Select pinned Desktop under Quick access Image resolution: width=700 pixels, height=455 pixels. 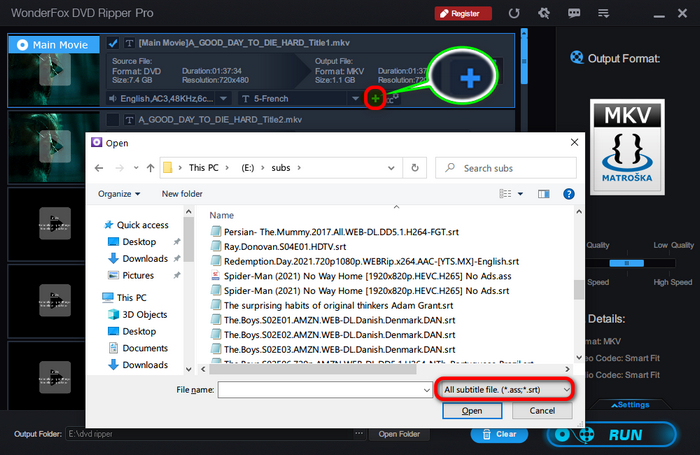[139, 242]
